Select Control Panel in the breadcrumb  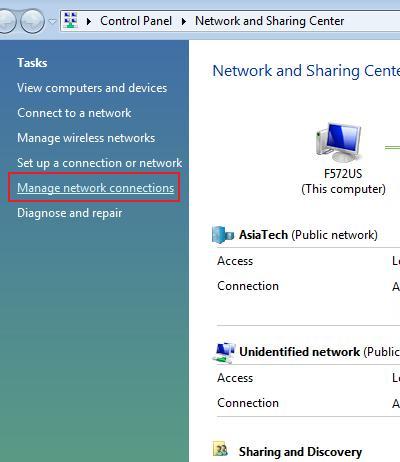(136, 21)
